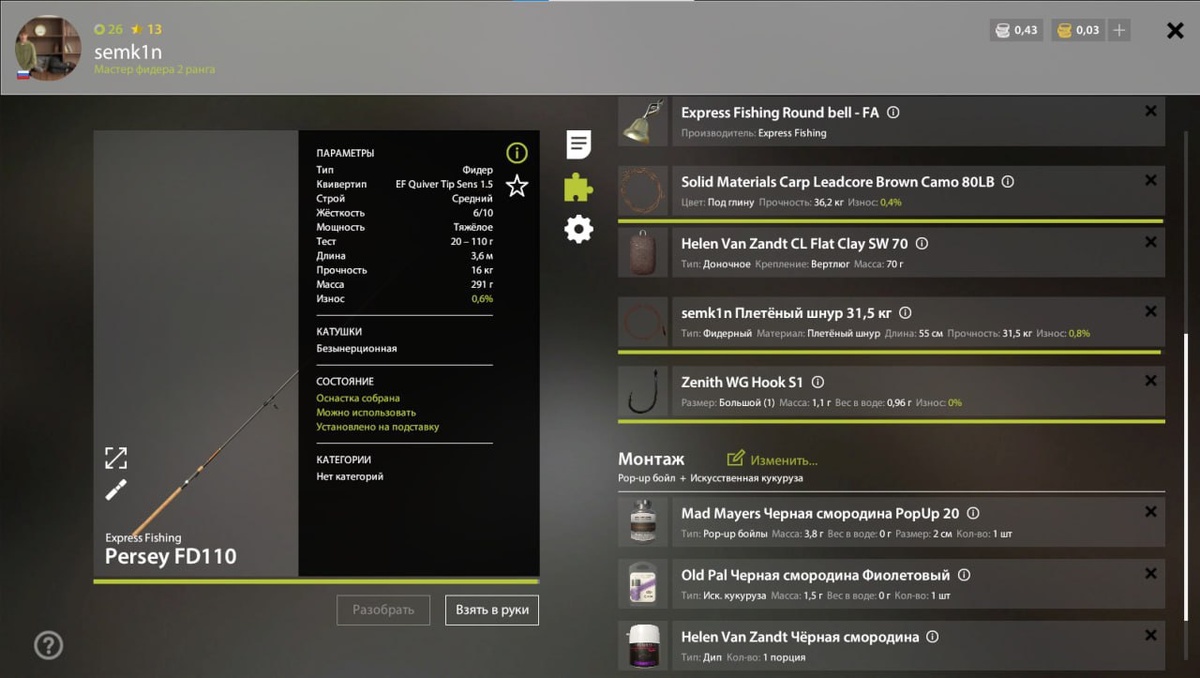The width and height of the screenshot is (1200, 678).
Task: Click the Оснастка собрана status
Action: tap(358, 398)
